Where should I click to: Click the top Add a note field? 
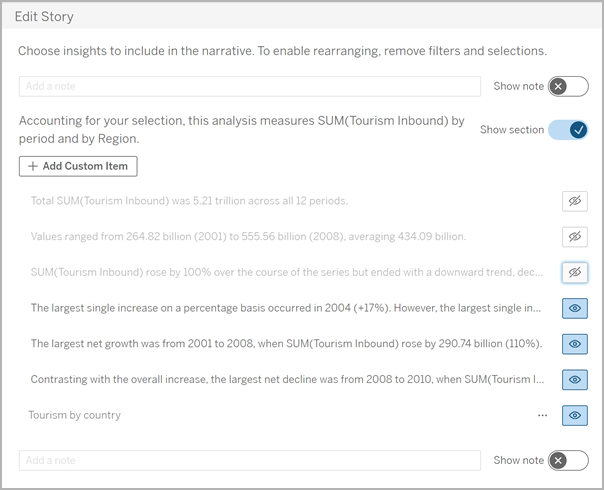tap(249, 87)
